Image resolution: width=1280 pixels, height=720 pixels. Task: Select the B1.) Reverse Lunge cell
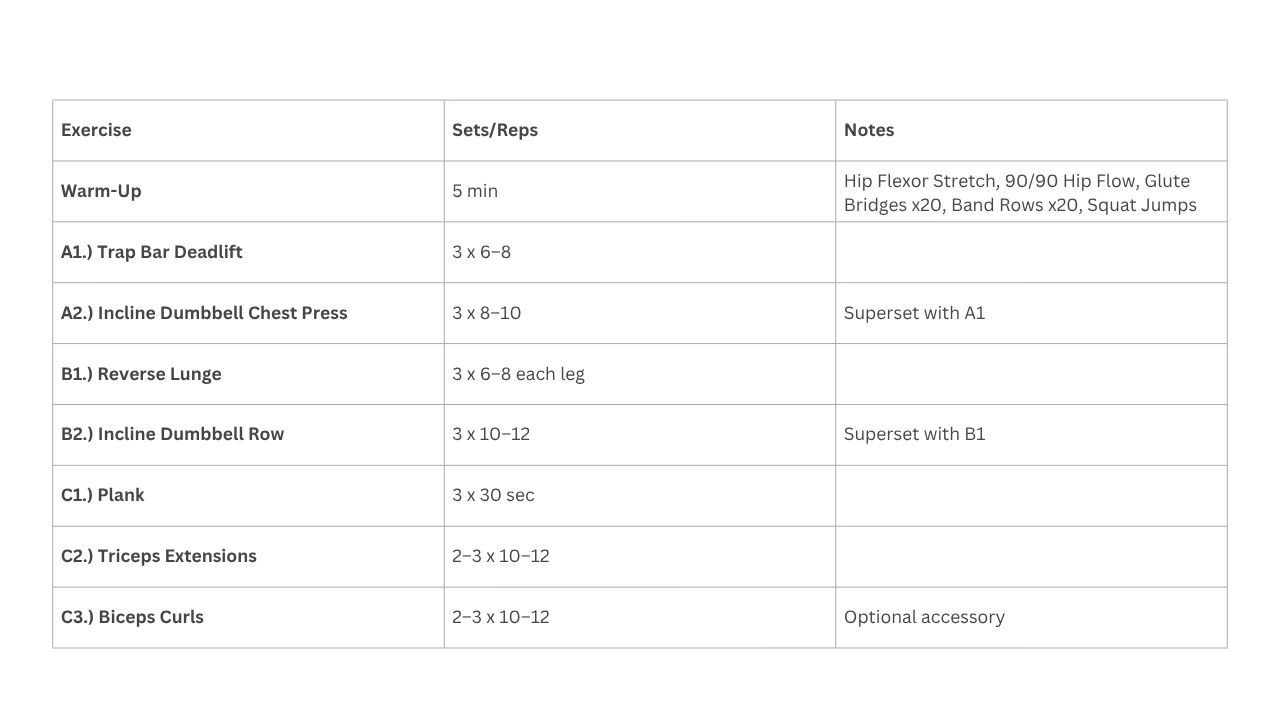point(141,374)
